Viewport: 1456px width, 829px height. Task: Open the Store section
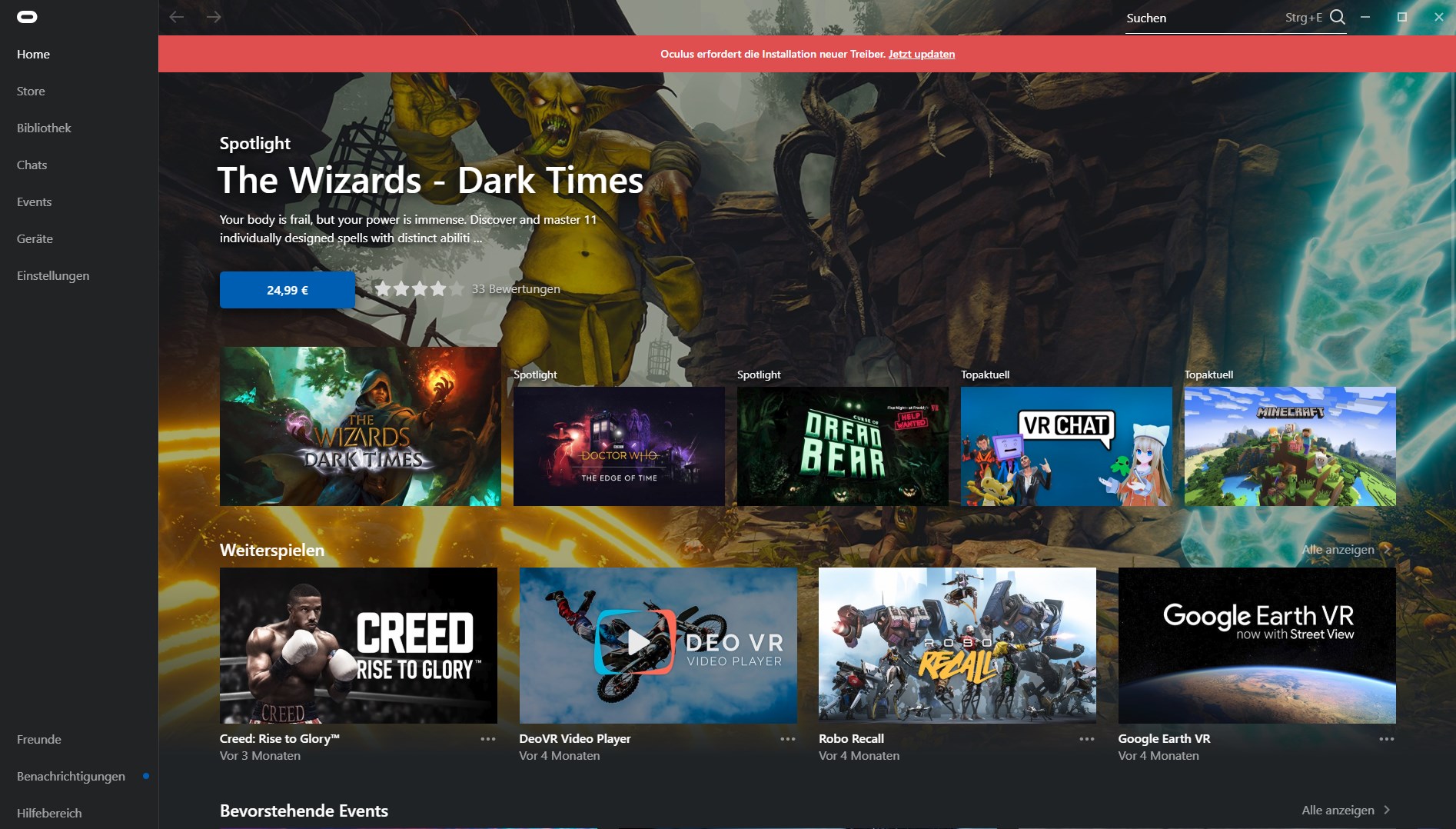[31, 91]
